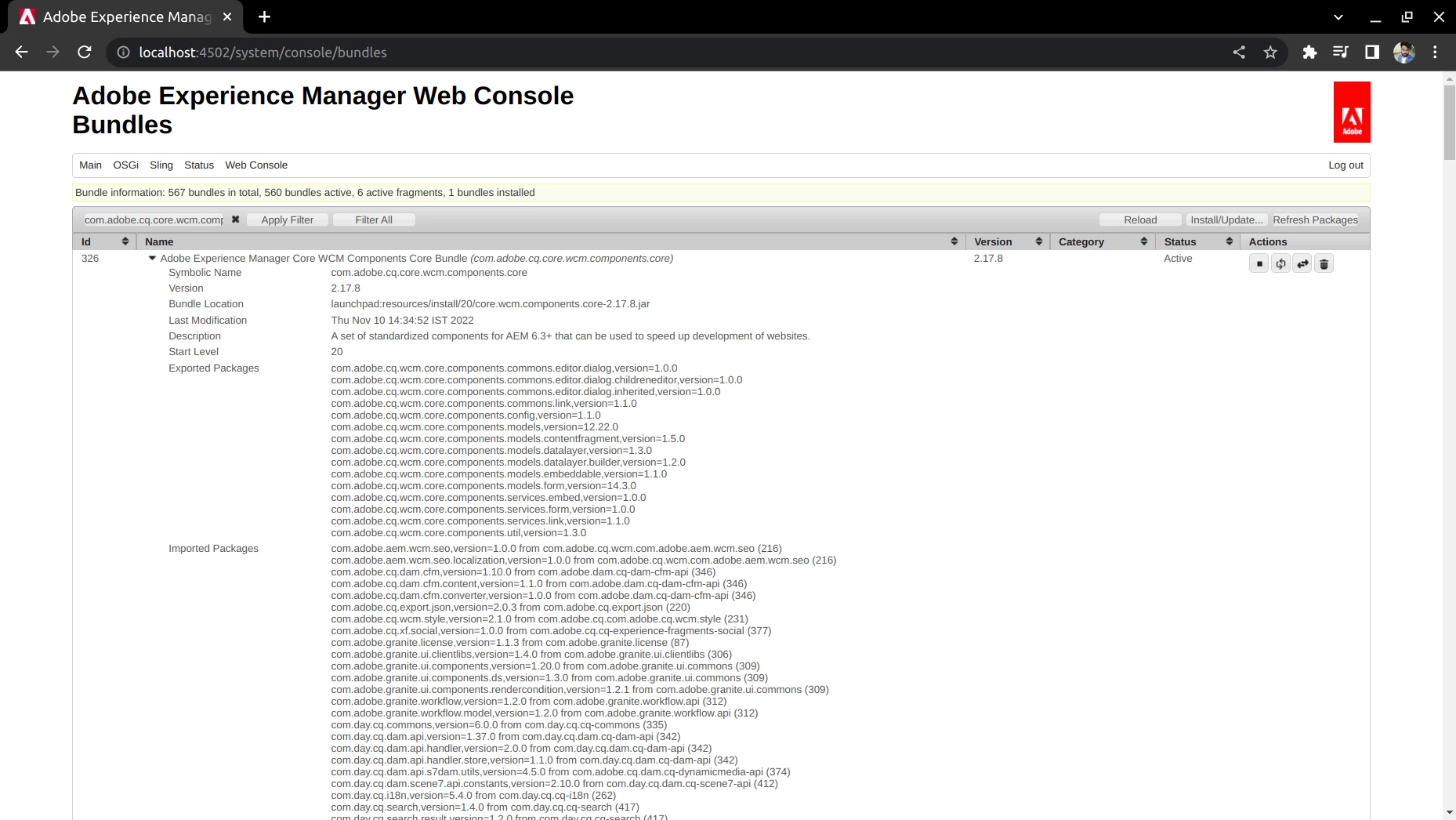Open the Status menu

pyautogui.click(x=199, y=165)
